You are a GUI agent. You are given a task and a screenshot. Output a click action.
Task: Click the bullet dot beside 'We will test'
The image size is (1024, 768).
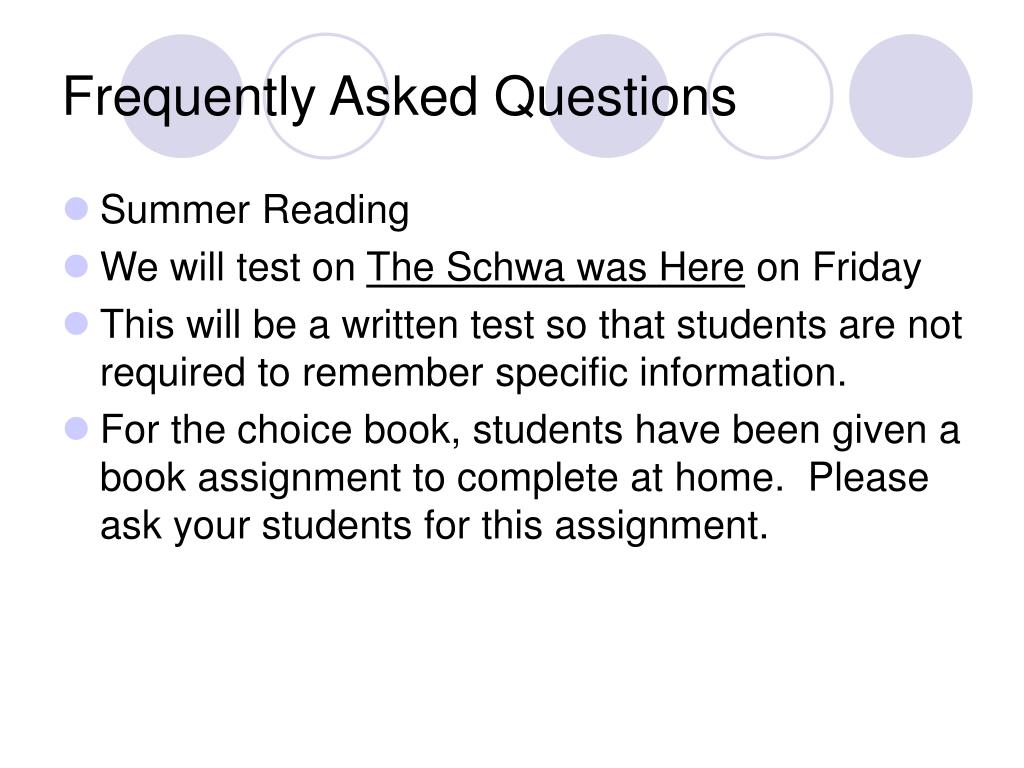pos(77,266)
